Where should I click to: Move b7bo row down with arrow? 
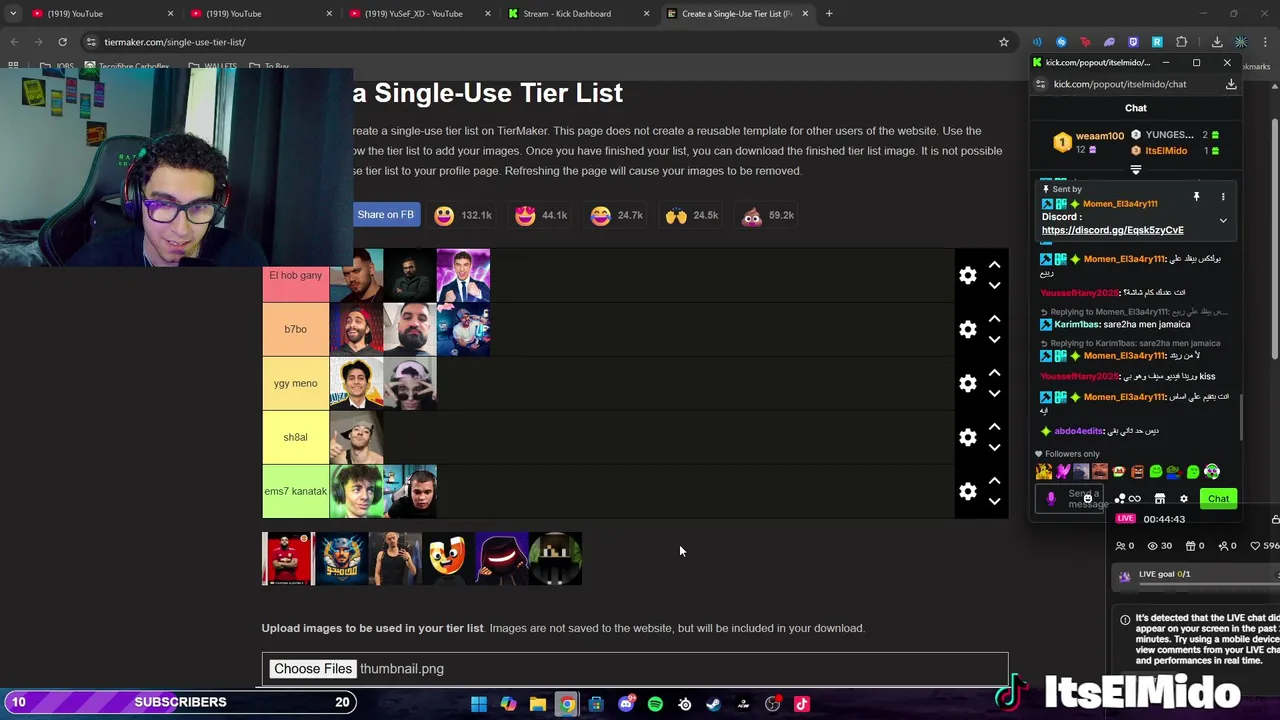[x=994, y=339]
